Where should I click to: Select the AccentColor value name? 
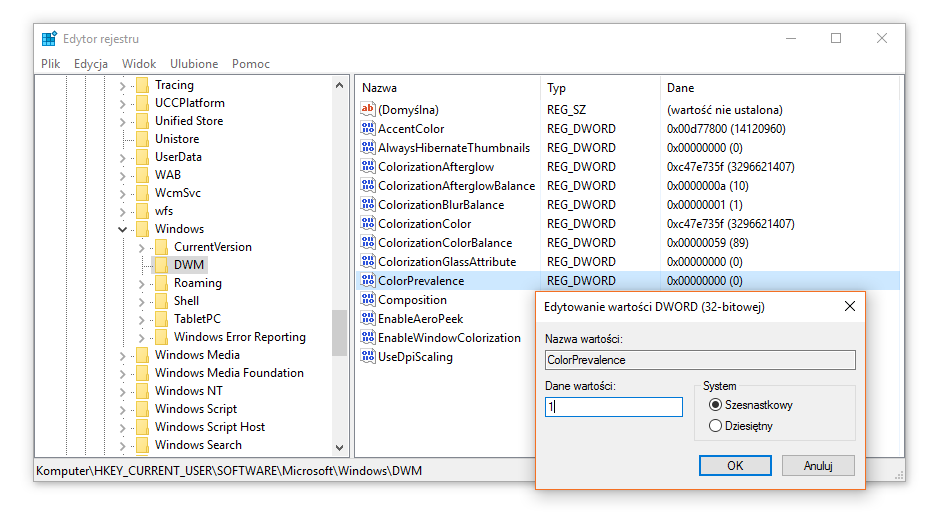click(411, 128)
